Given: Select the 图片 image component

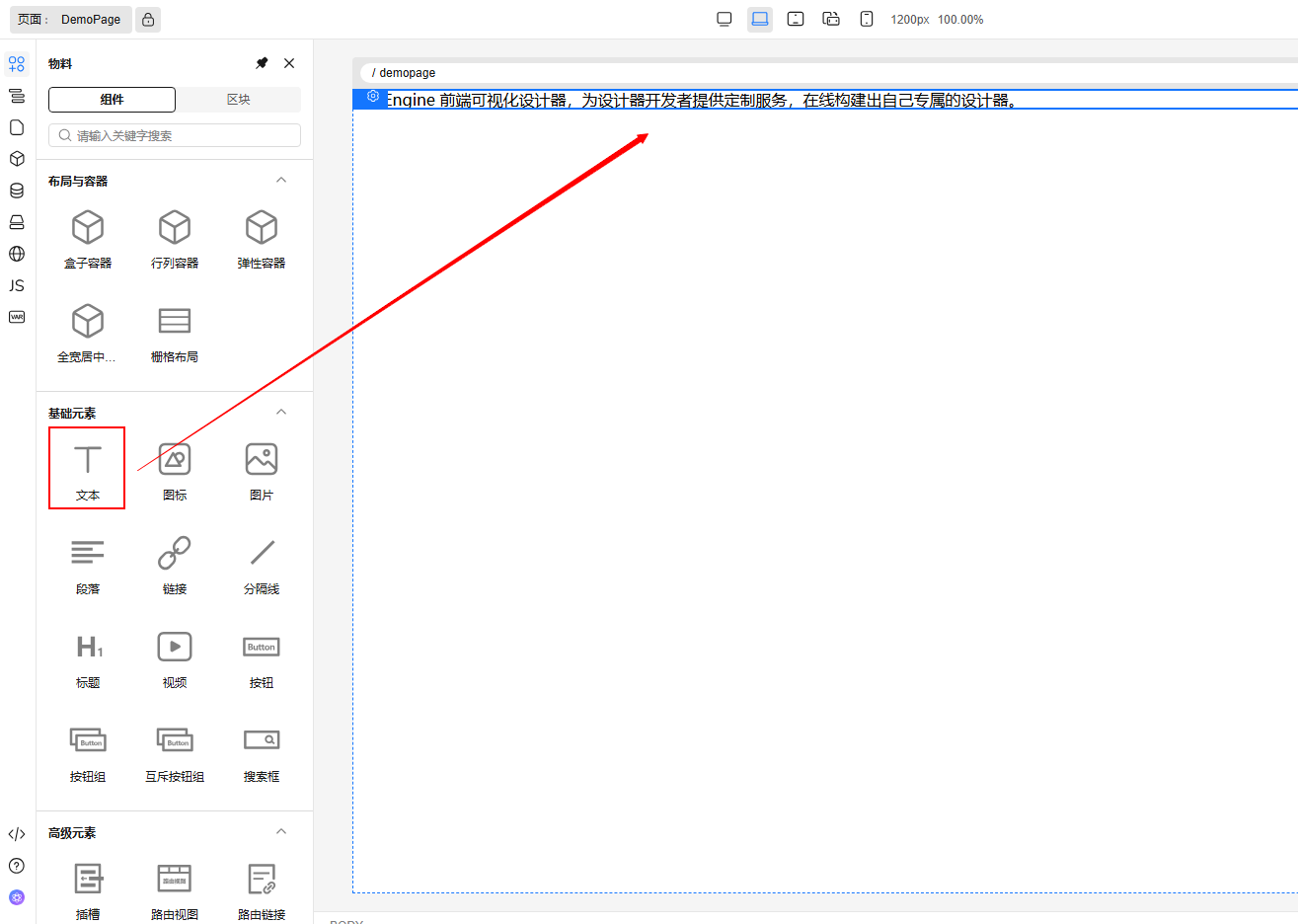Looking at the screenshot, I should (x=262, y=470).
